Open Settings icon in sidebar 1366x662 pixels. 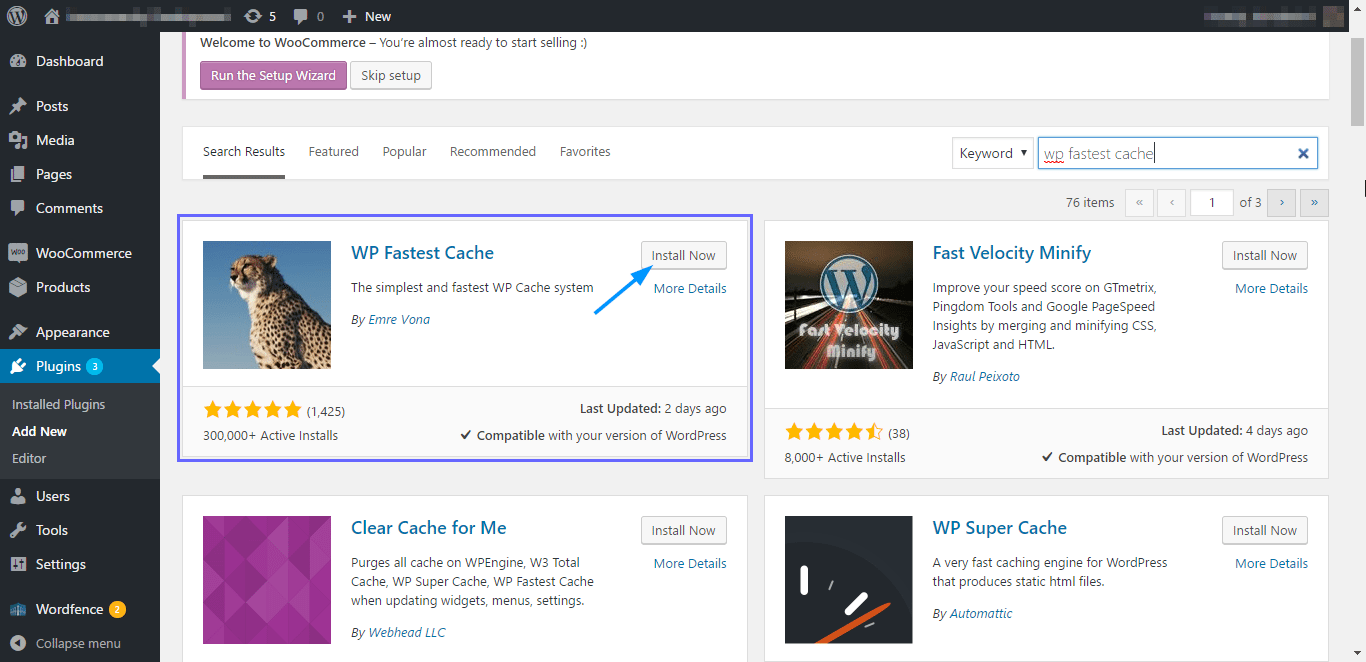(x=18, y=564)
